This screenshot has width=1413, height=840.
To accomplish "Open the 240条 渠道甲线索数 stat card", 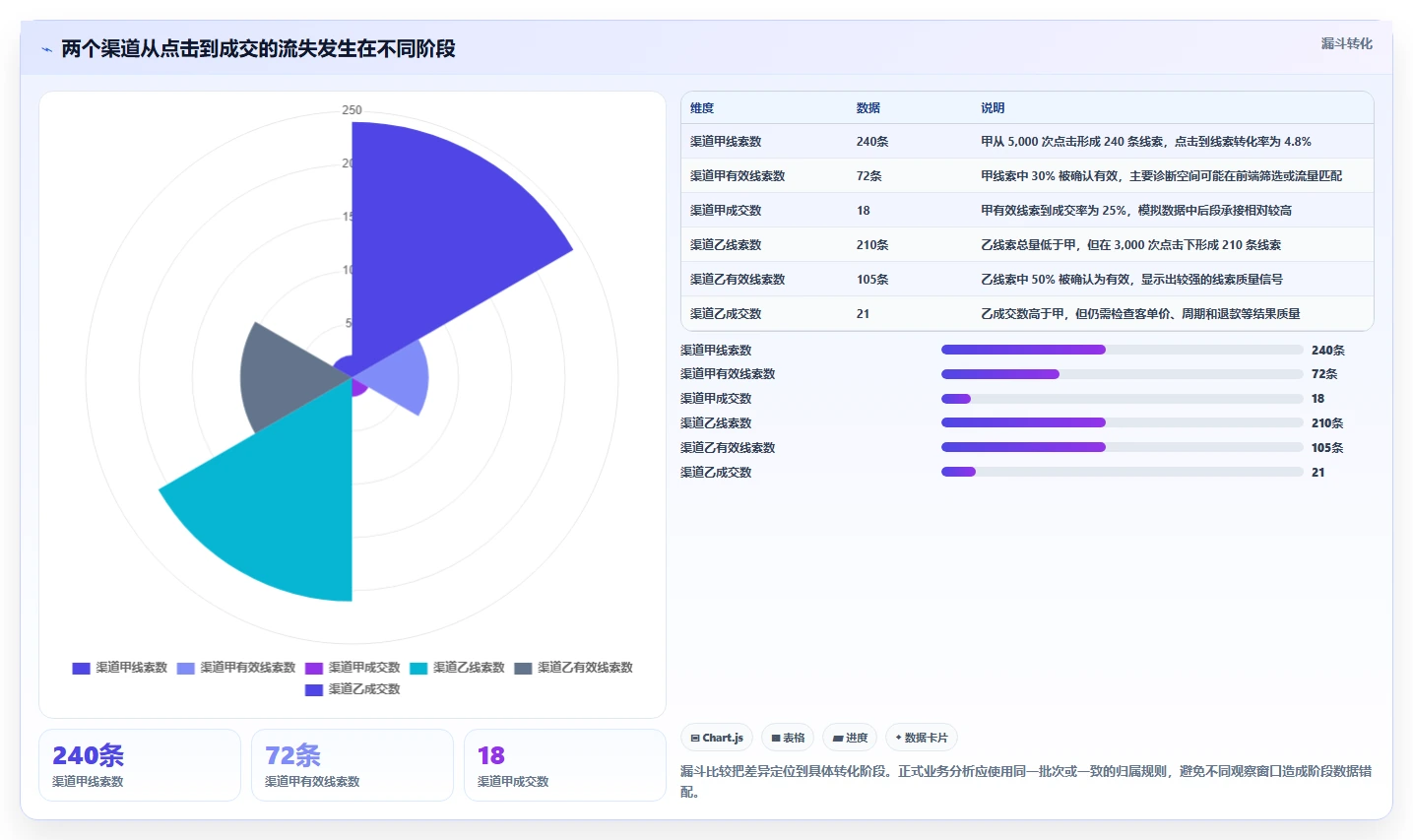I will 140,765.
